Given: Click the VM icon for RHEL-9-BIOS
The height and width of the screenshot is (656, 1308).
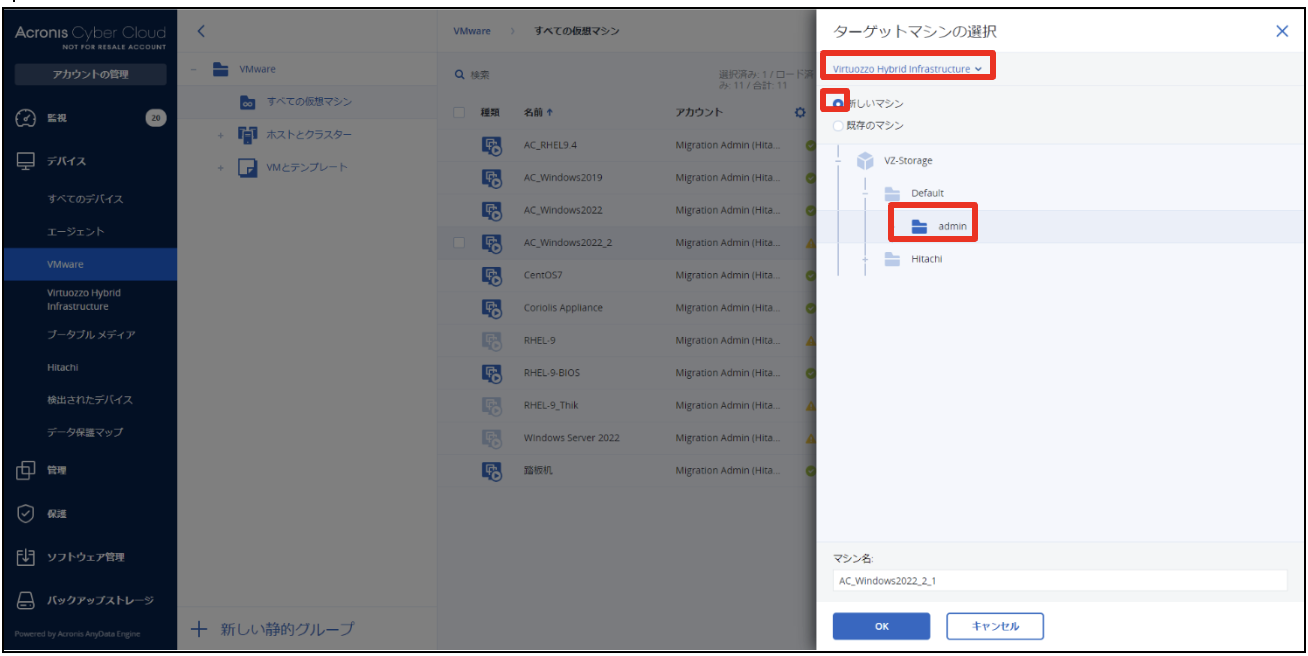Looking at the screenshot, I should tap(492, 372).
